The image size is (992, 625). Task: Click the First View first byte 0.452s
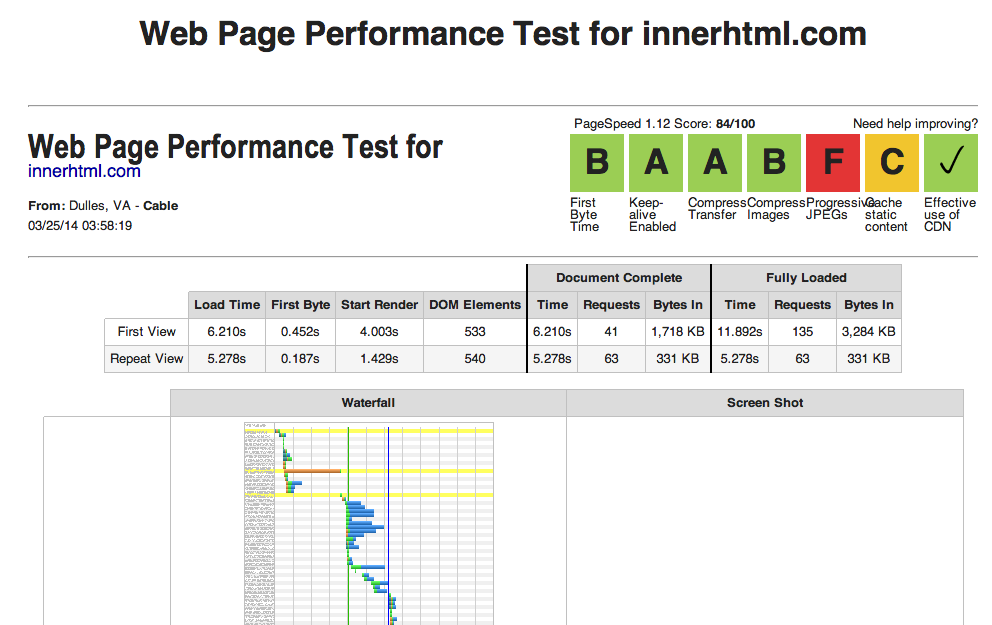point(301,331)
